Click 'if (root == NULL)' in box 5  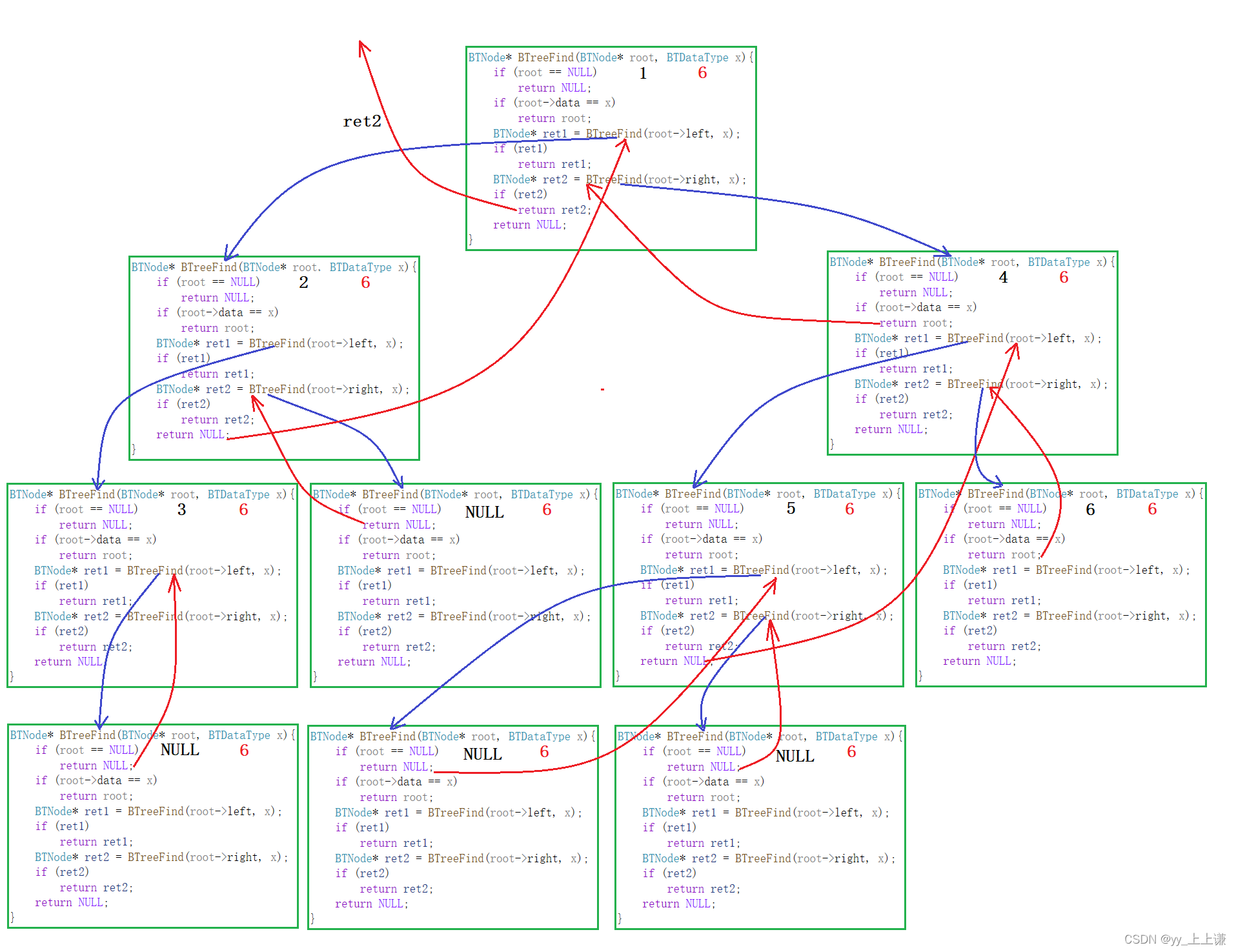pyautogui.click(x=693, y=509)
